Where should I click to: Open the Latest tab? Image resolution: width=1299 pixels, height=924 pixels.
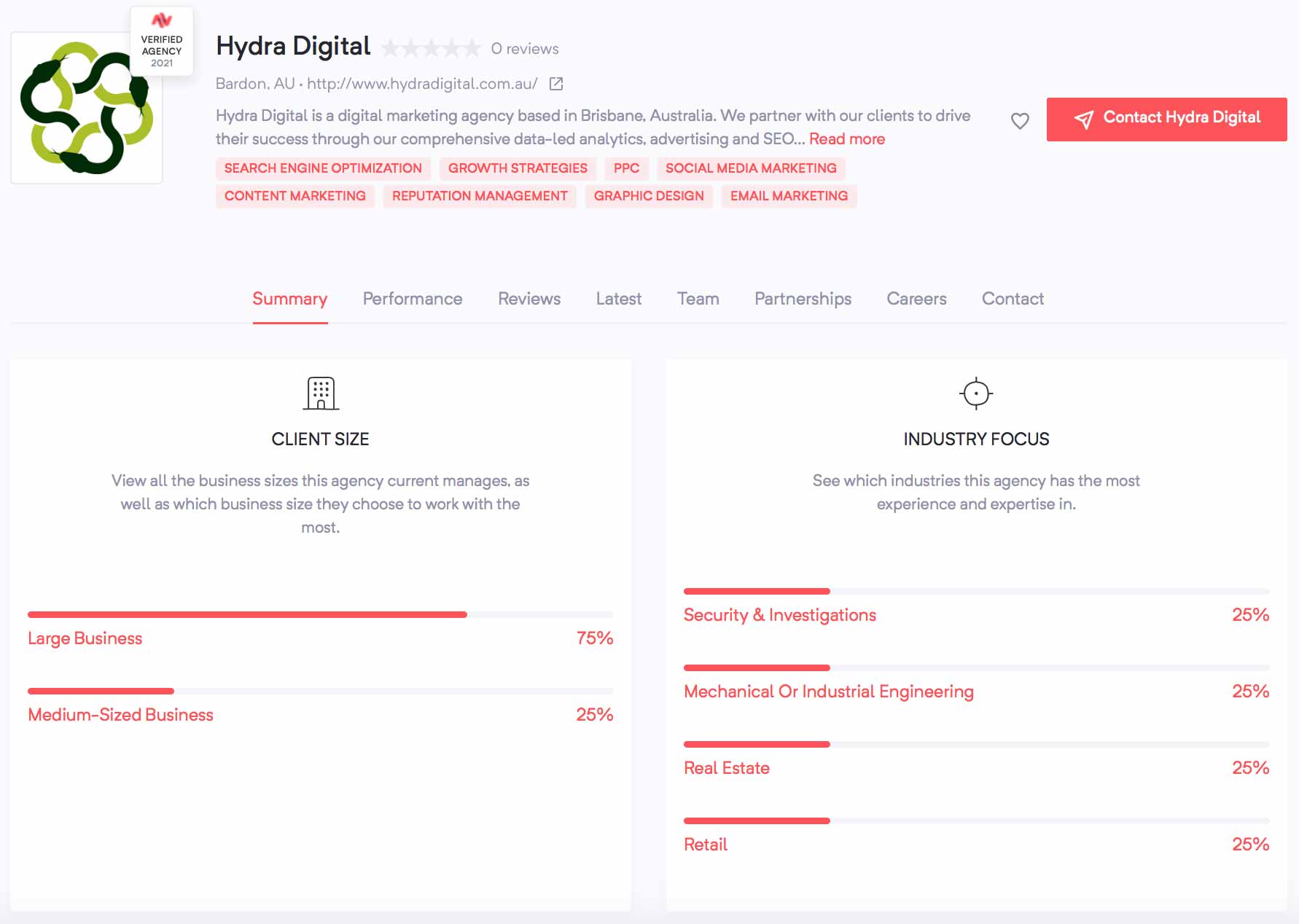point(619,299)
